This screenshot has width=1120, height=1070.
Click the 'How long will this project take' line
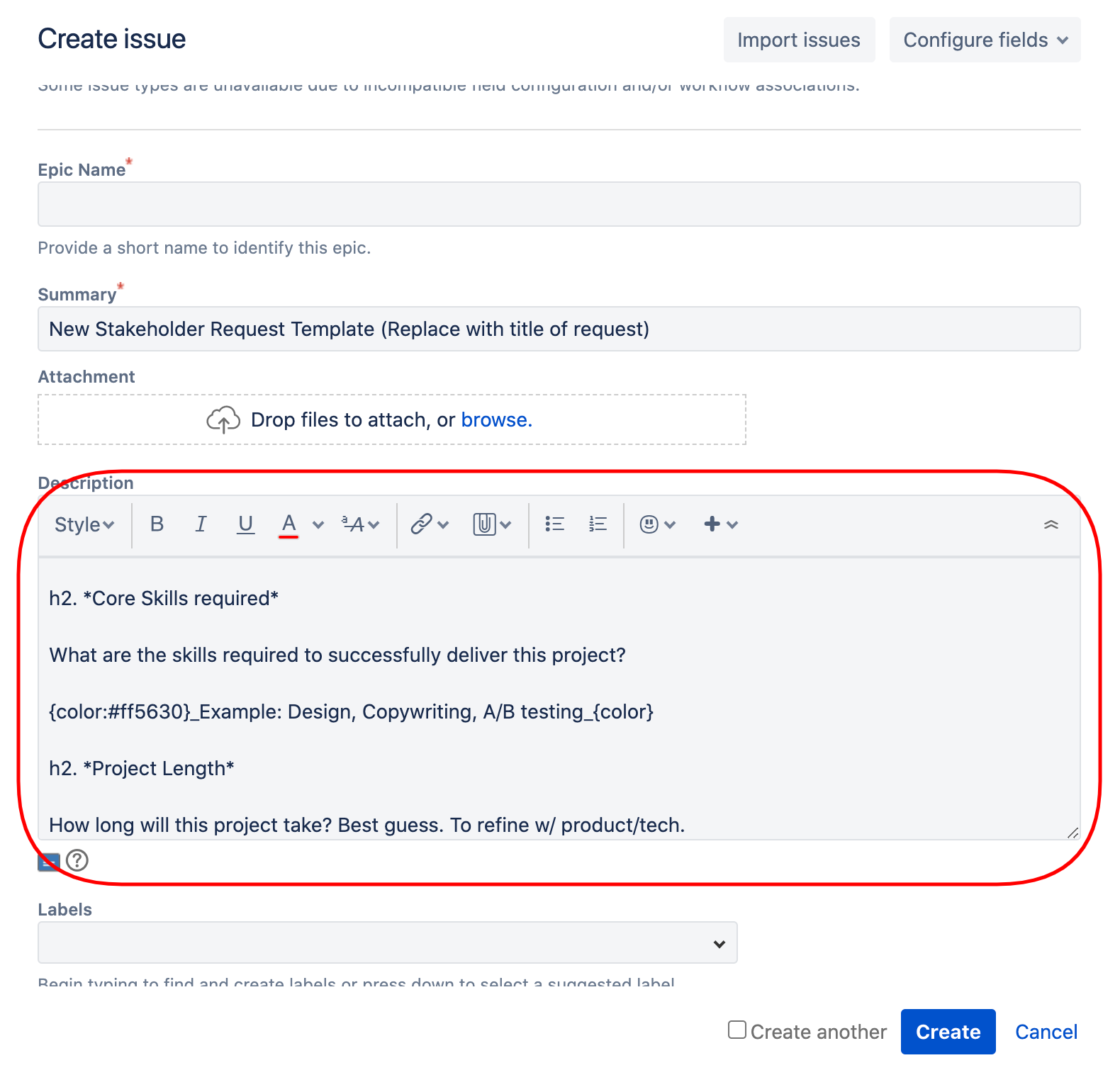click(367, 826)
